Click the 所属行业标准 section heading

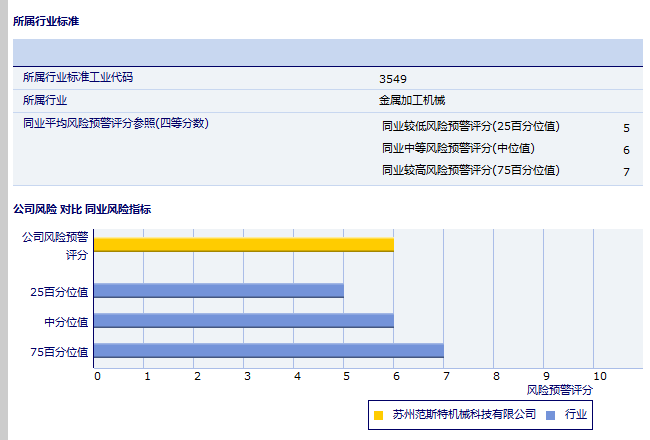pos(46,21)
